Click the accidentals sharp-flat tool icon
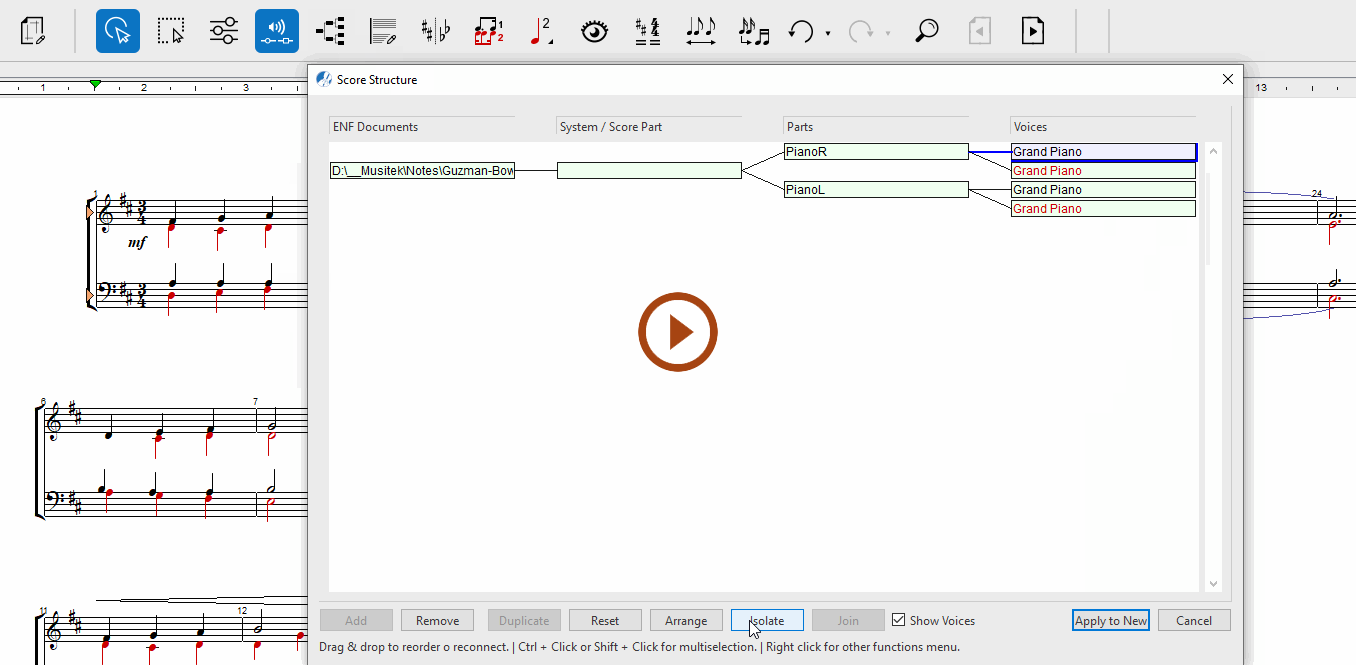 pos(435,31)
